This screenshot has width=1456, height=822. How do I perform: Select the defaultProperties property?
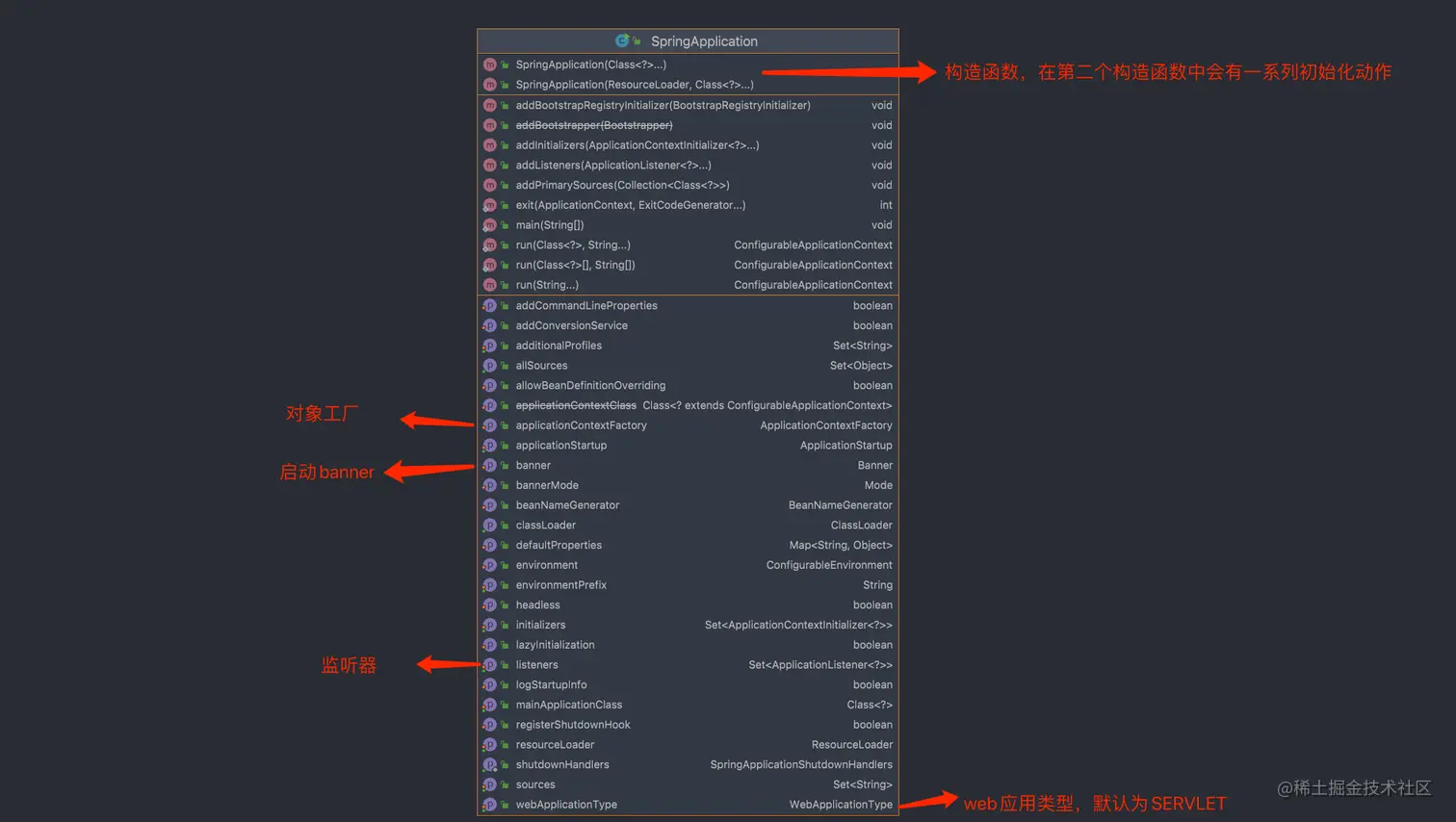click(688, 545)
